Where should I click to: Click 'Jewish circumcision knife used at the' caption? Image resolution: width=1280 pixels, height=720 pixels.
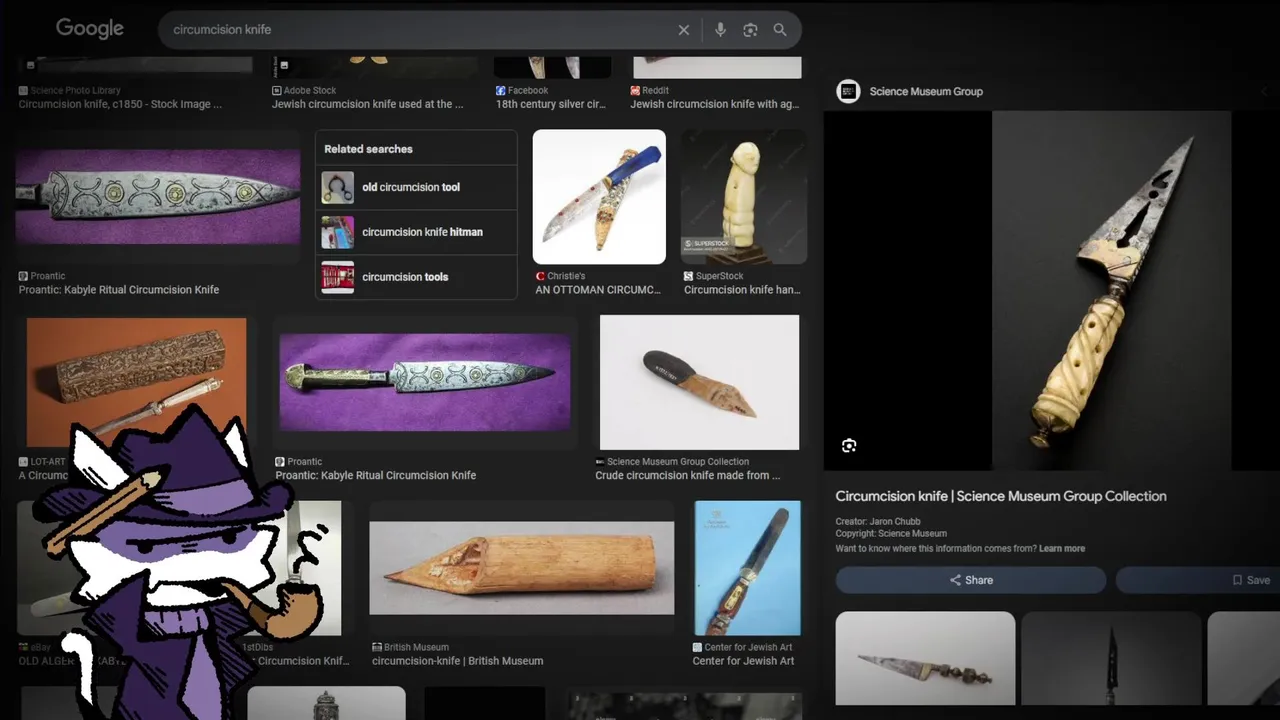point(368,104)
